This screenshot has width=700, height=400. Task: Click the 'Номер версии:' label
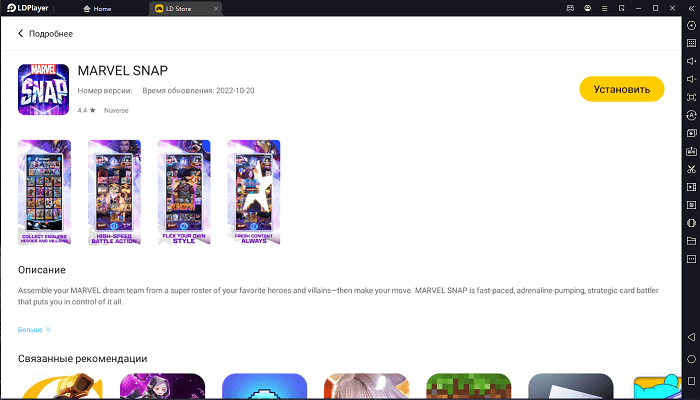(x=105, y=91)
